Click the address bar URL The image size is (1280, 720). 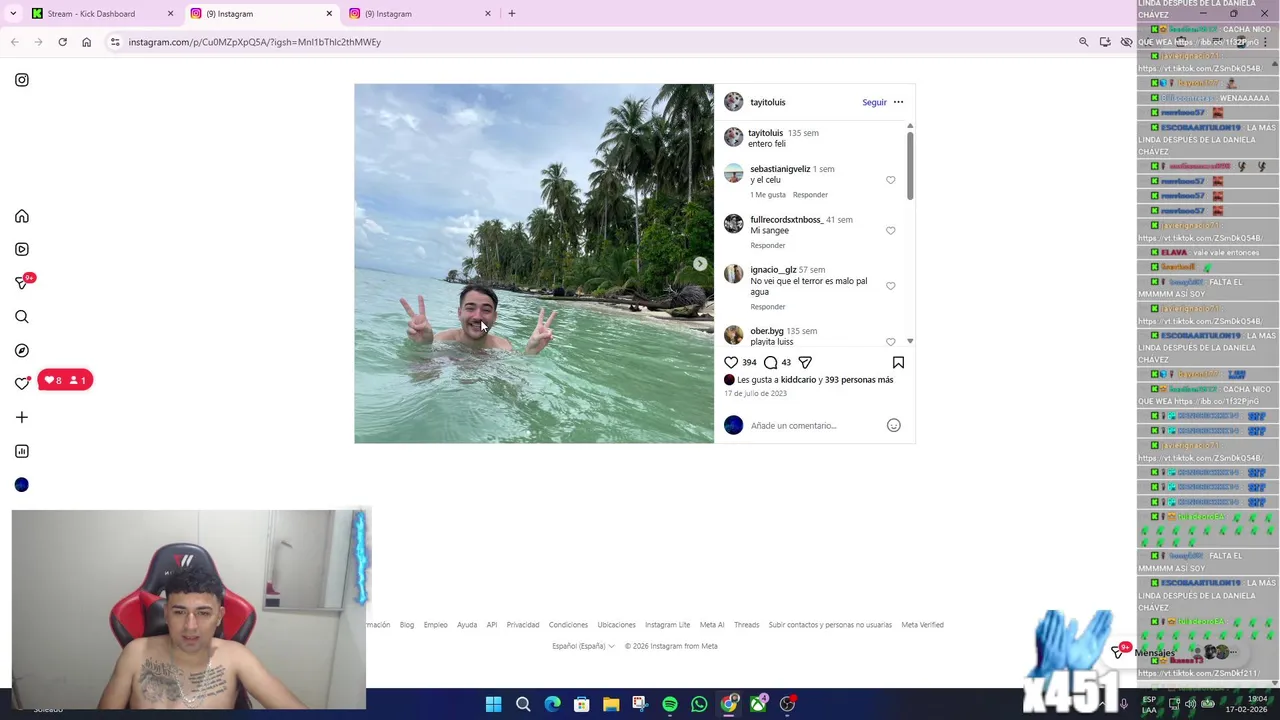(x=254, y=42)
